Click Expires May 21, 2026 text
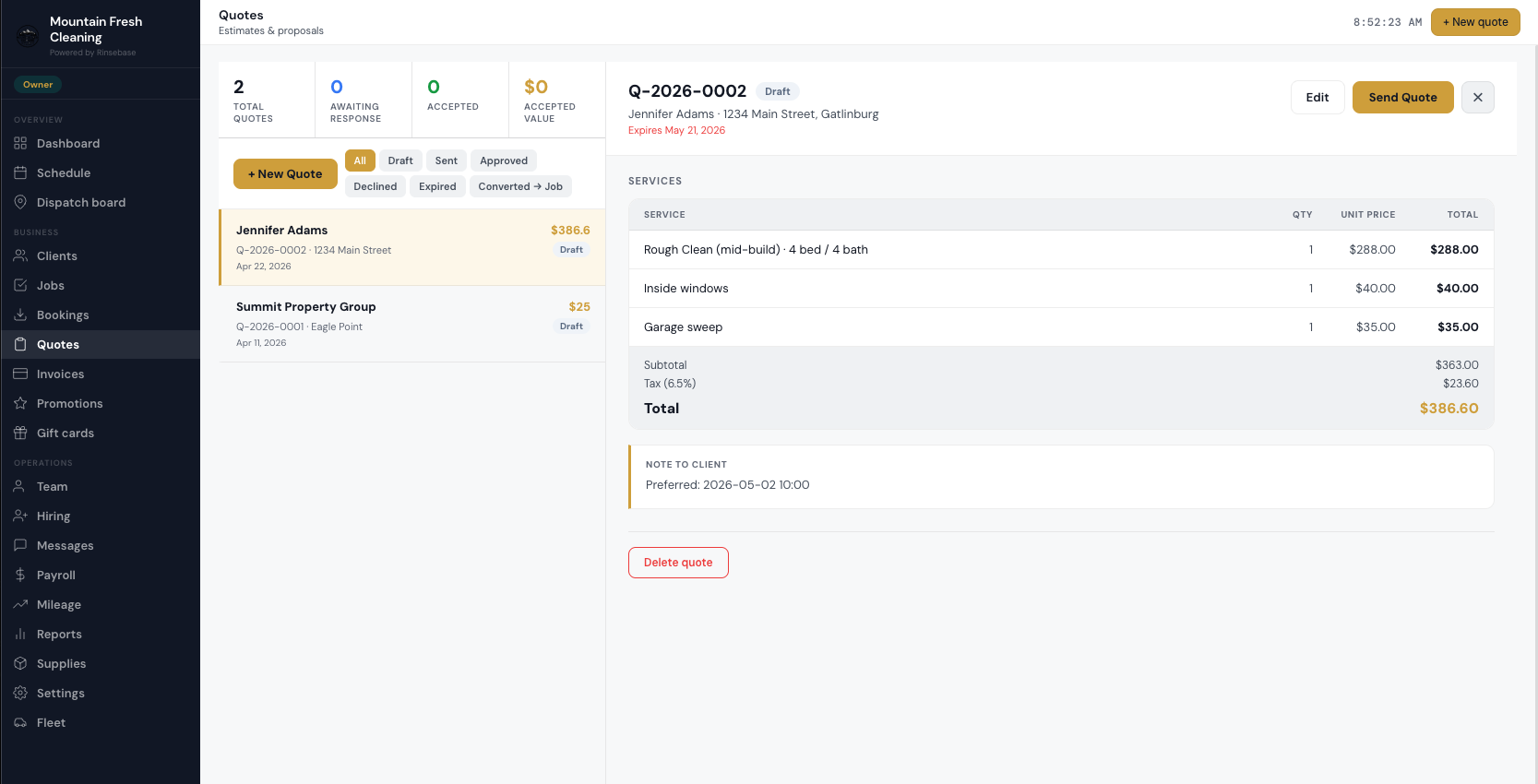The image size is (1538, 784). point(676,130)
